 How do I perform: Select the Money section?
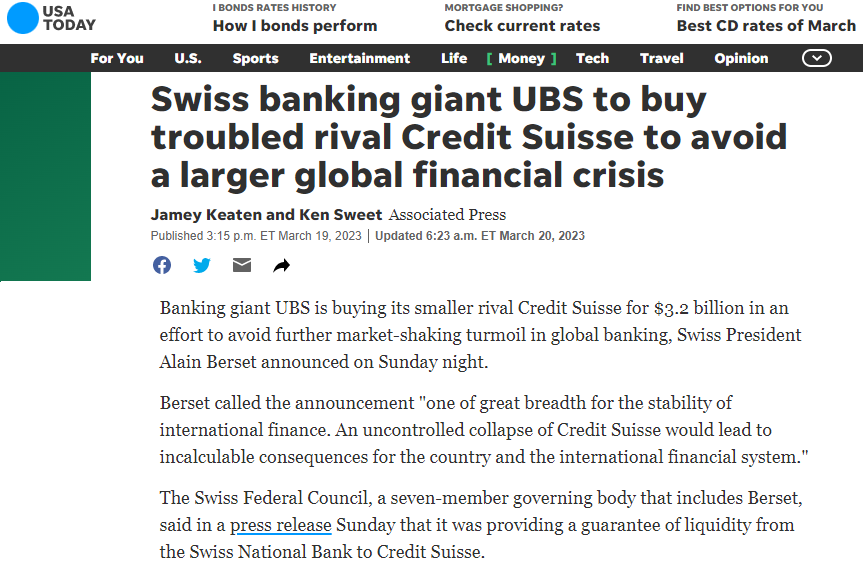(x=521, y=58)
